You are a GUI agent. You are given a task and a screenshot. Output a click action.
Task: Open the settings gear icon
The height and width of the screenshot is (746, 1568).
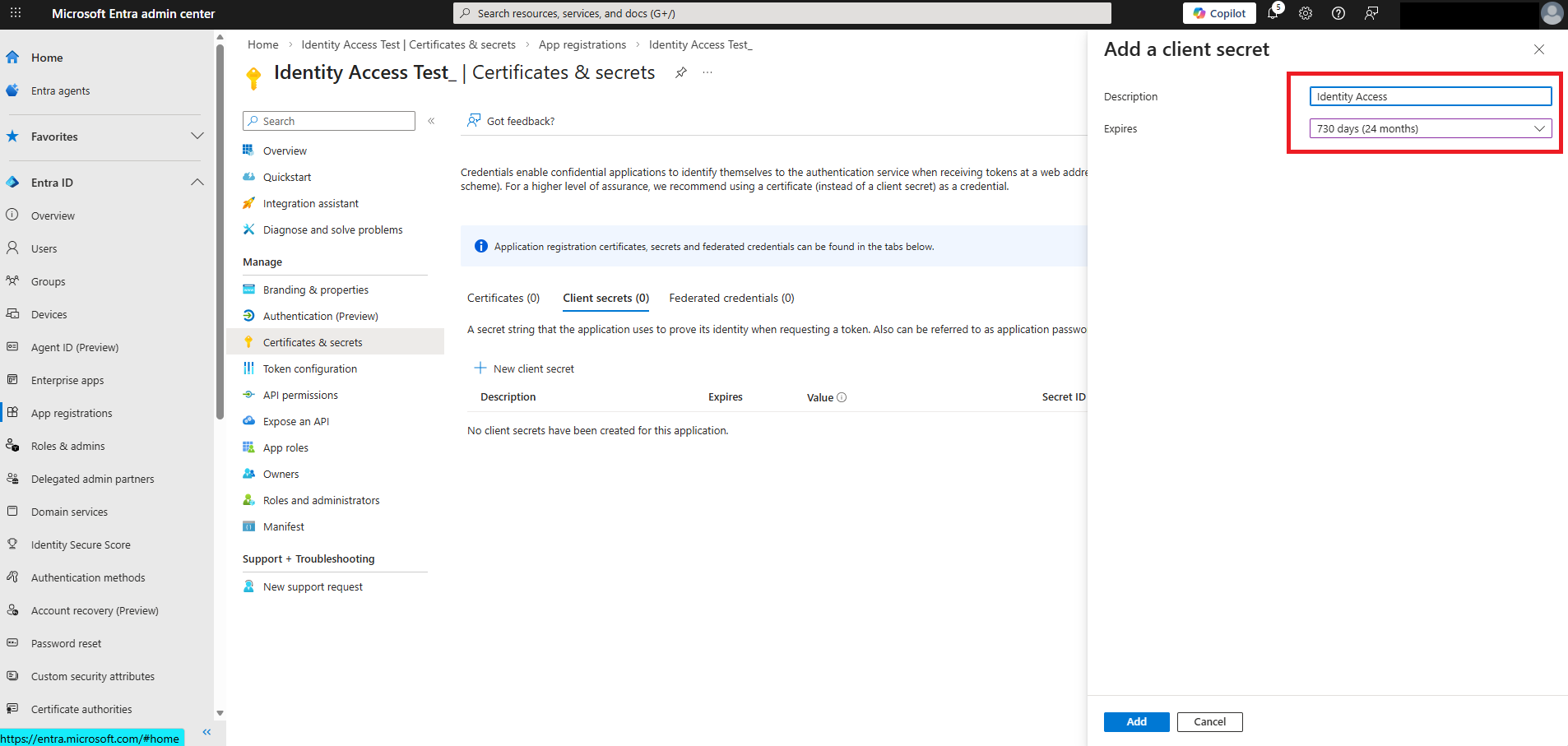click(x=1306, y=13)
